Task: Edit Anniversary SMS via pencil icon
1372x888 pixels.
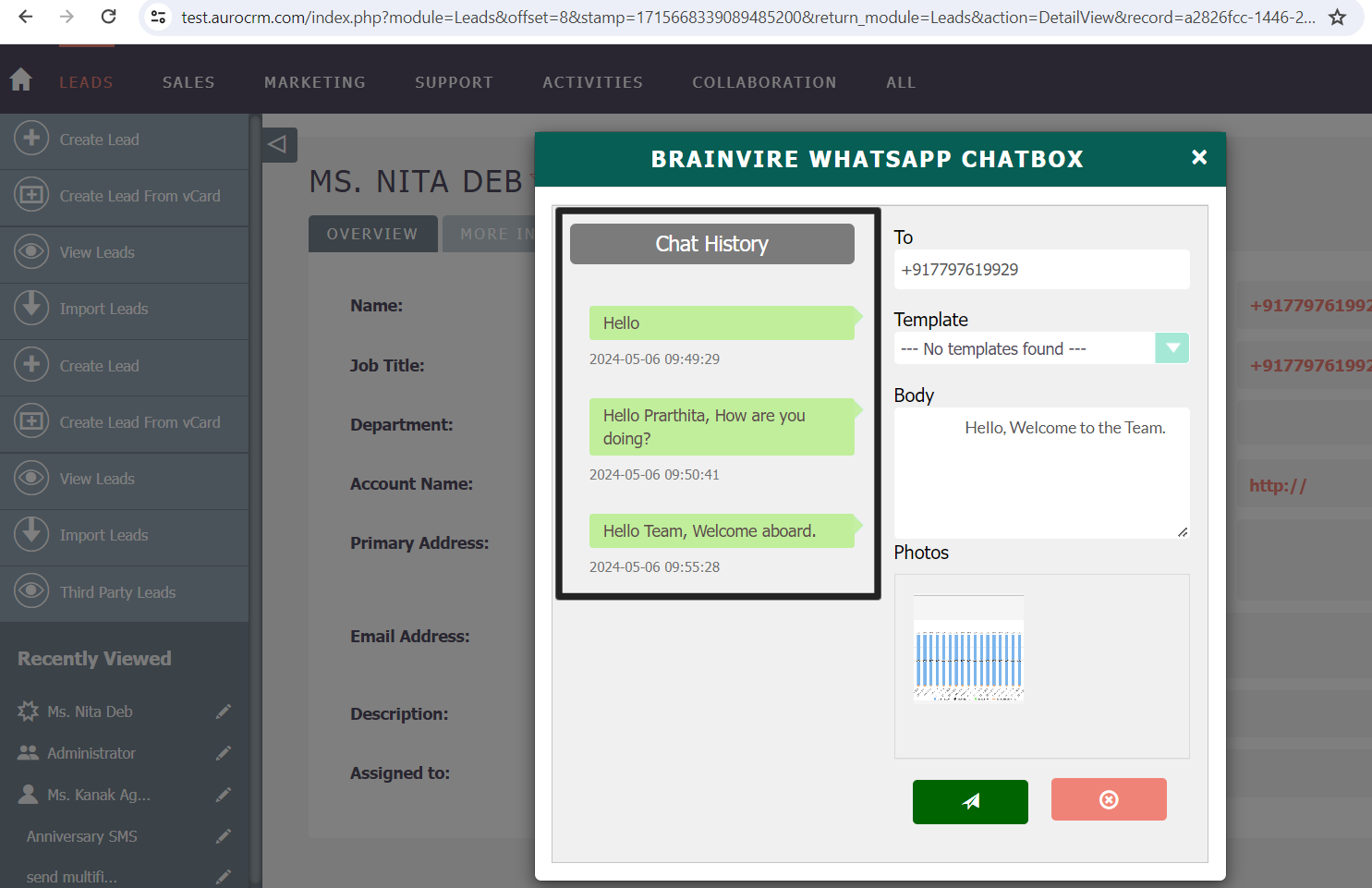Action: point(224,836)
